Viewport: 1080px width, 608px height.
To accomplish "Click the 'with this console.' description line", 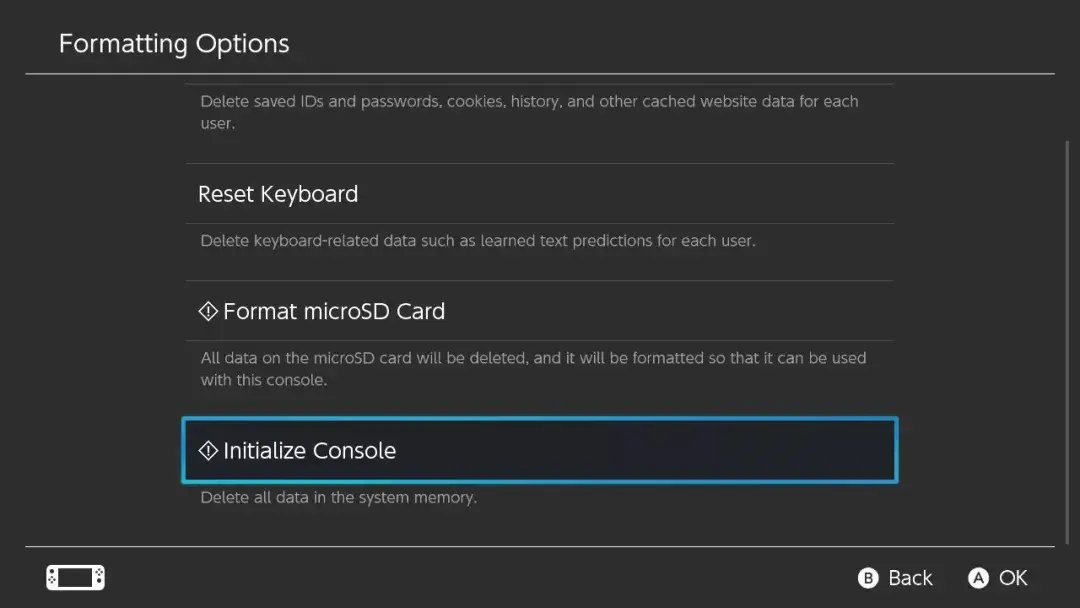I will coord(263,381).
